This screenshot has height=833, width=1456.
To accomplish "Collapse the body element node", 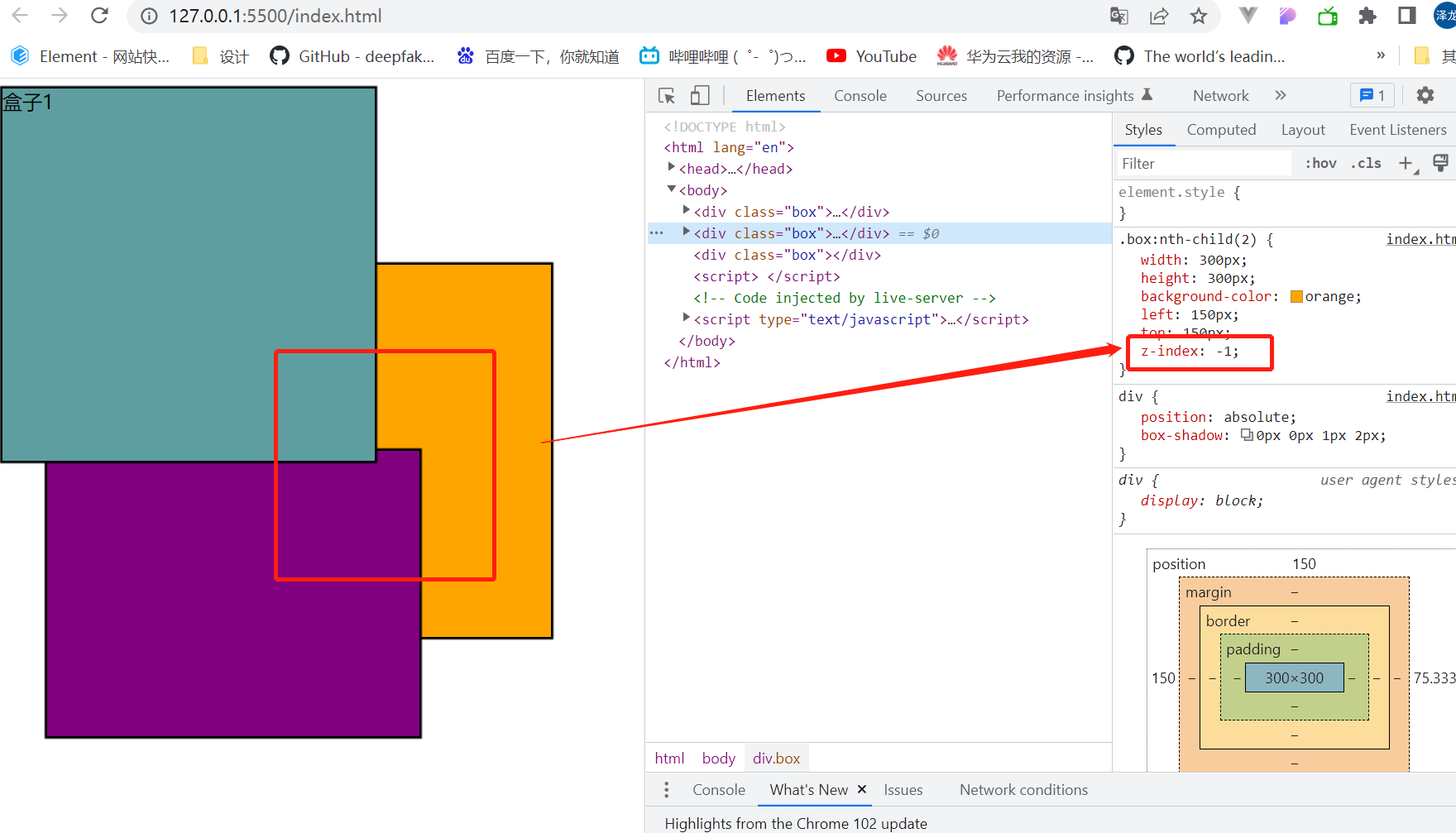I will pos(671,189).
